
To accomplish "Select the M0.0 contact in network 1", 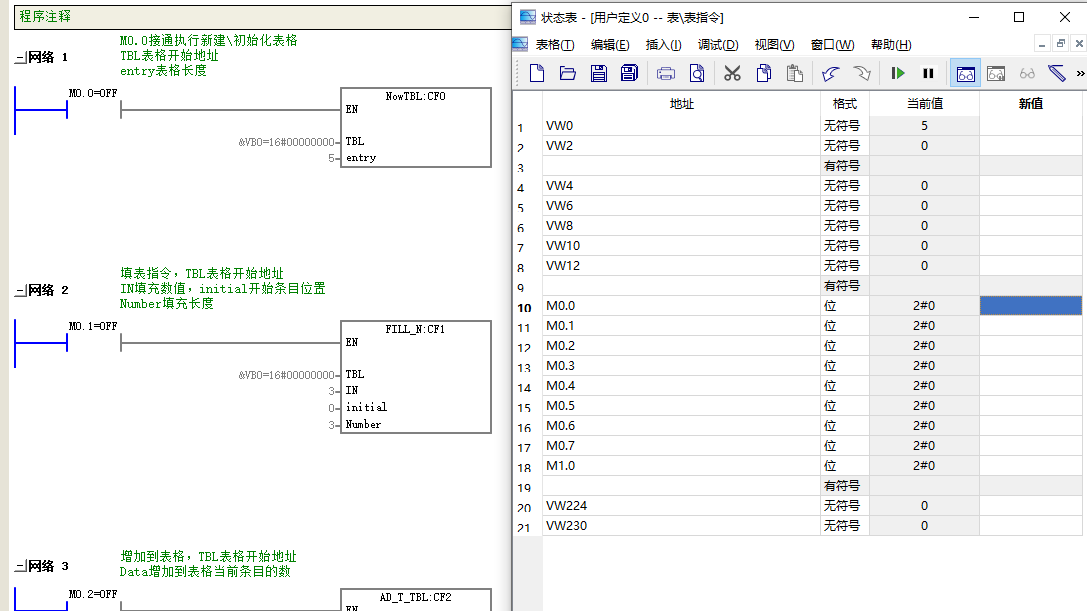I will (94, 109).
